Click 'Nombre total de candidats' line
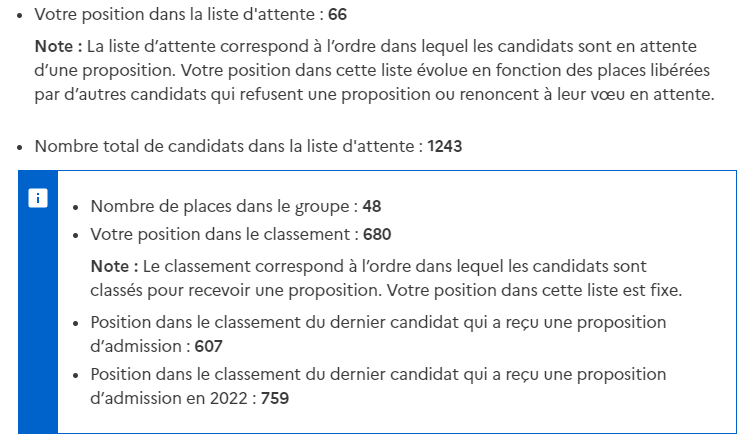 coord(248,146)
